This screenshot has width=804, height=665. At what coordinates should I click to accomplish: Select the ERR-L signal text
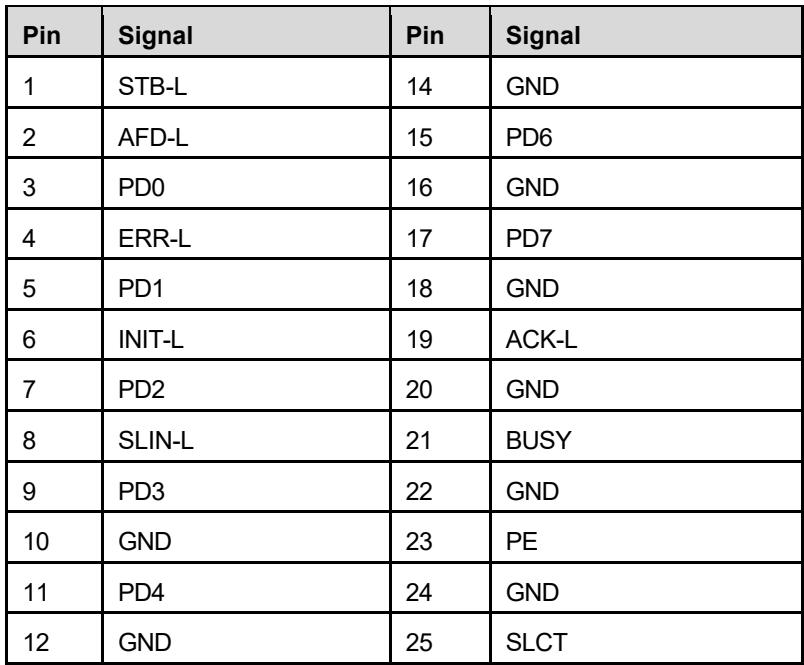(x=154, y=238)
